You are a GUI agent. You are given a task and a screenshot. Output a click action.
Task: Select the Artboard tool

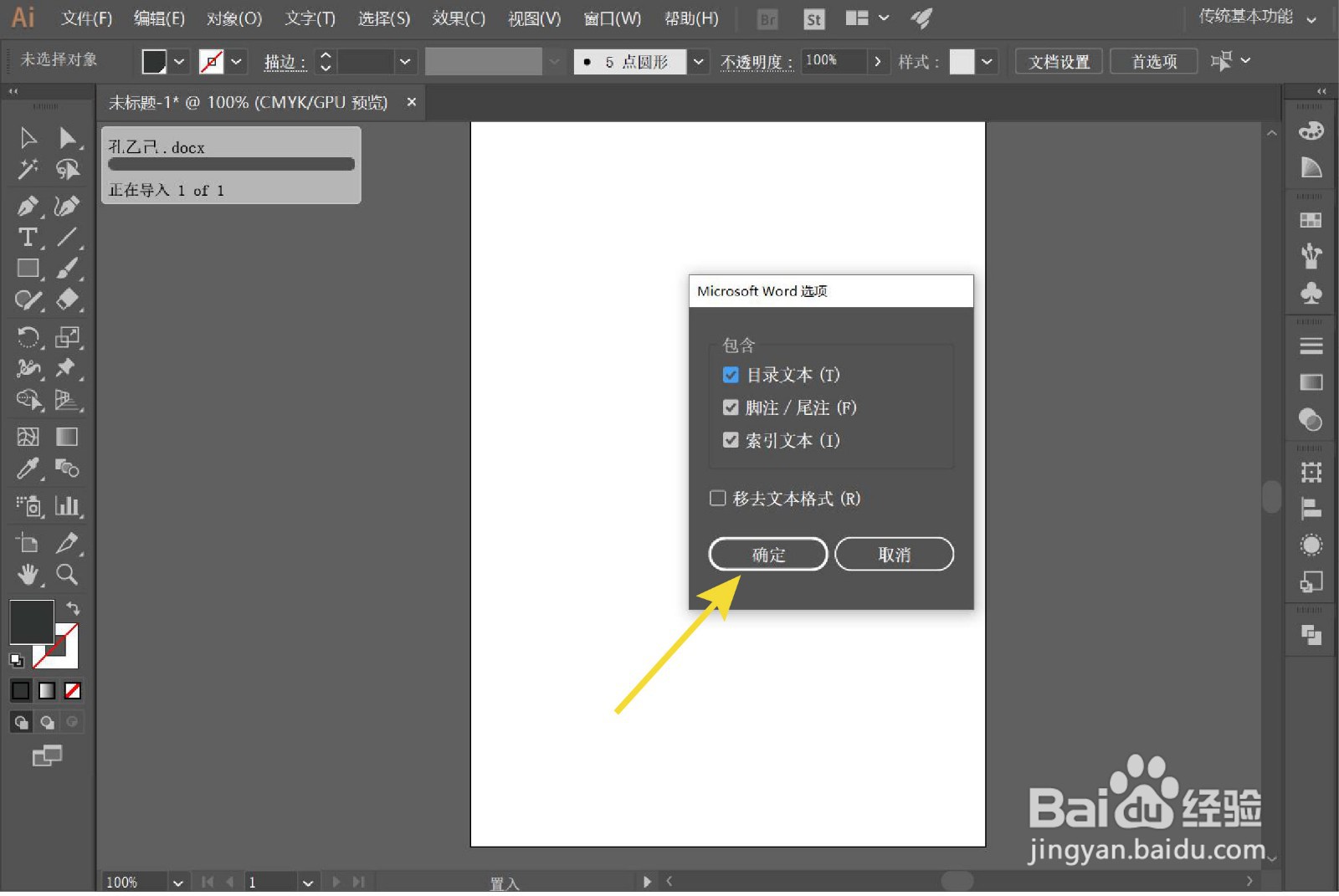(x=28, y=543)
